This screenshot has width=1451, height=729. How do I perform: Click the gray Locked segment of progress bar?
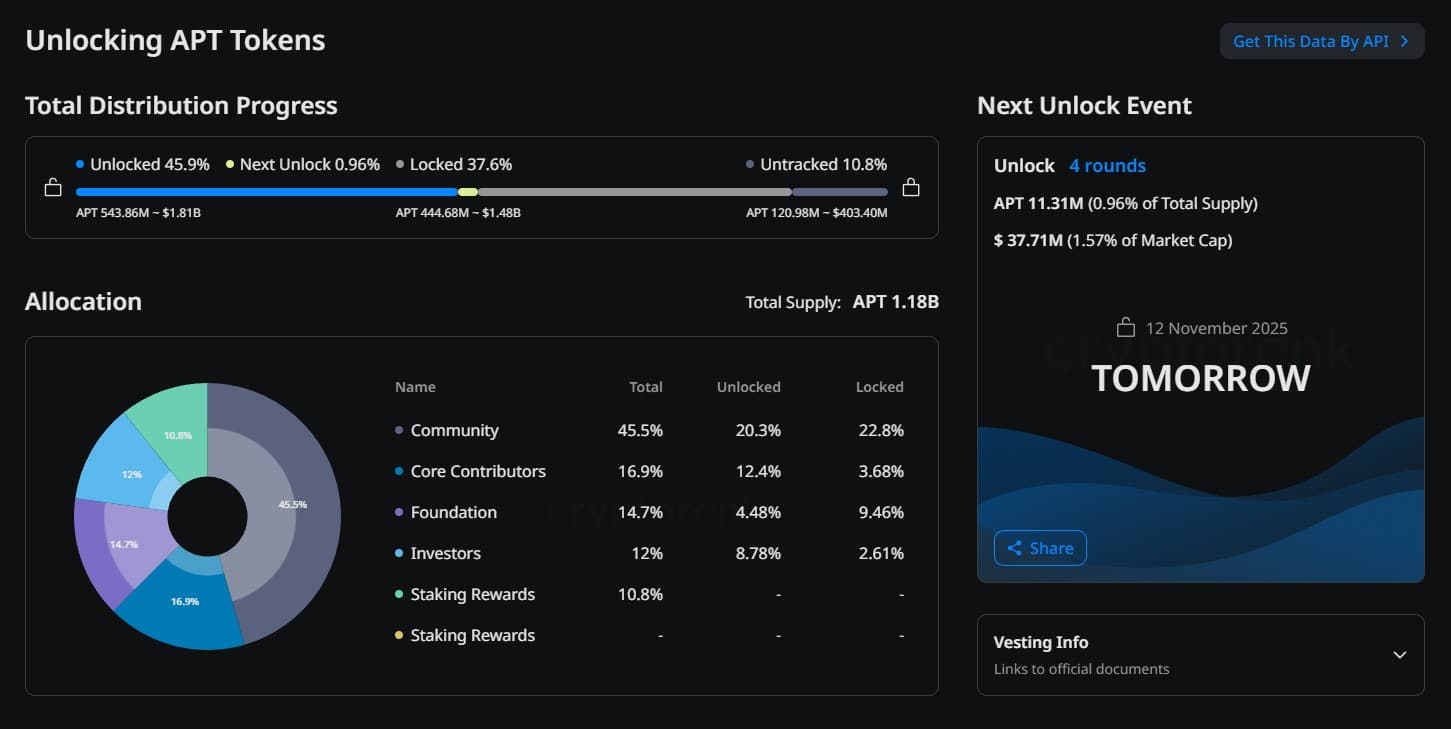(634, 192)
